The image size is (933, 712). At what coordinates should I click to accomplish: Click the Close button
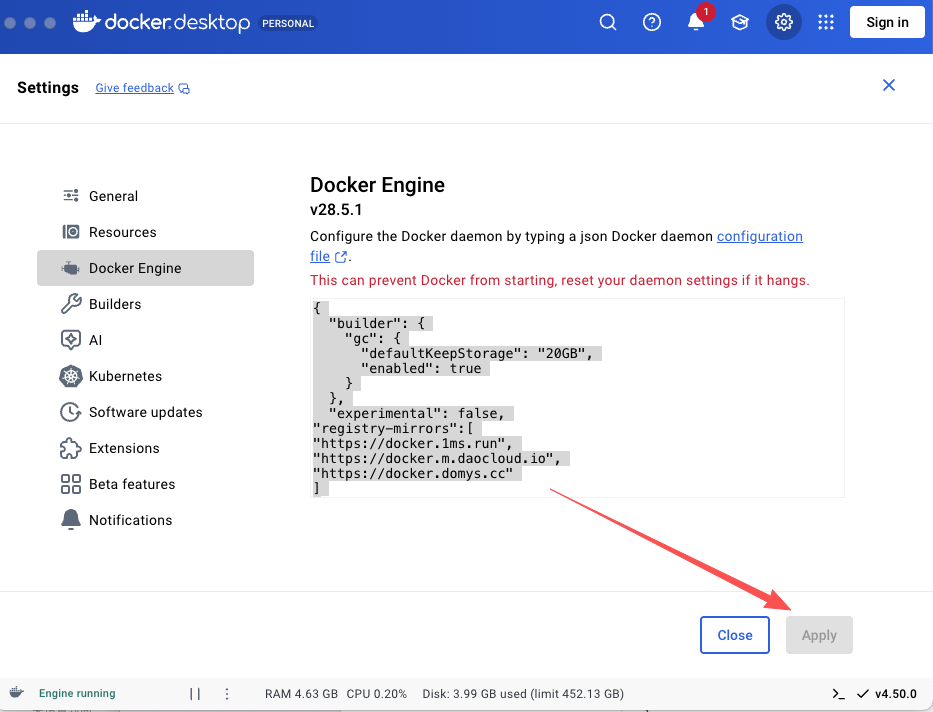tap(735, 635)
